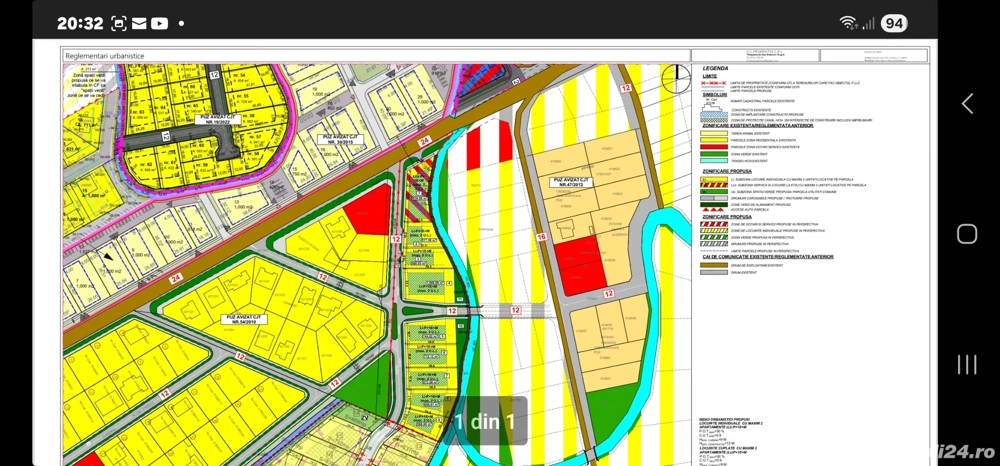The height and width of the screenshot is (466, 1000).
Task: Tap the battery indicator showing 94
Action: tap(893, 22)
